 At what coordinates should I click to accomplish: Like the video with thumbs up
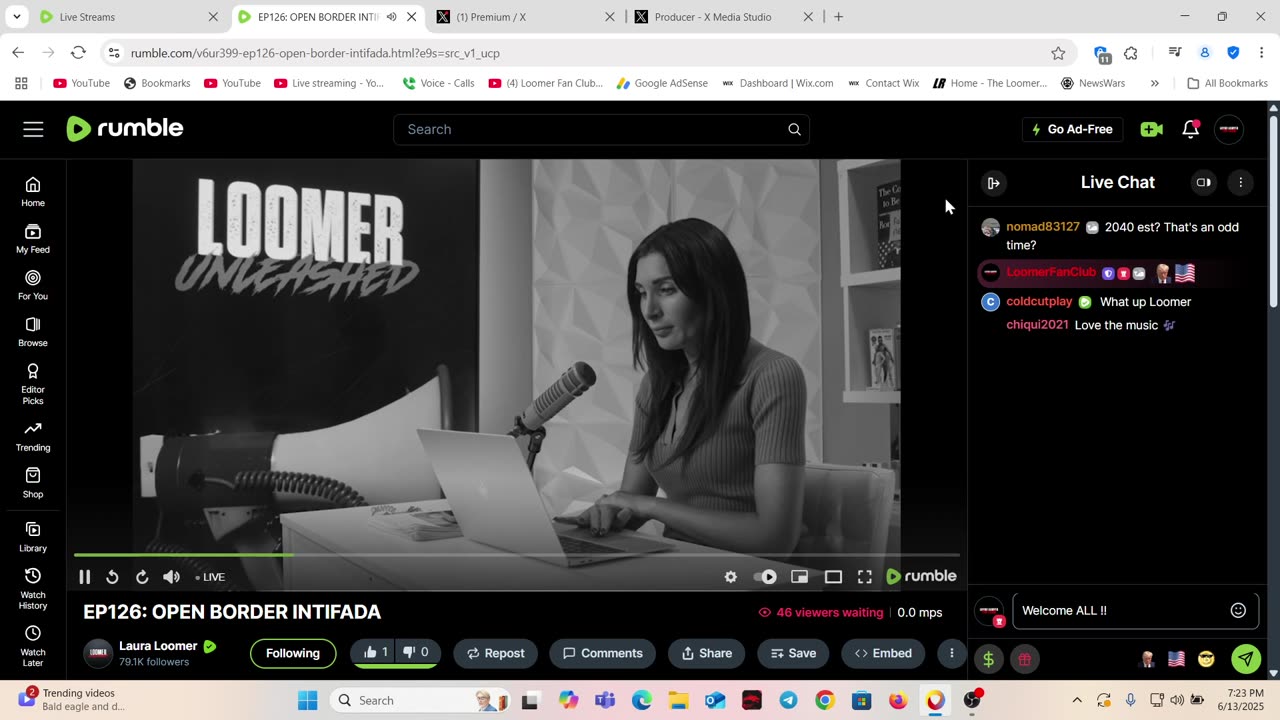coord(376,652)
